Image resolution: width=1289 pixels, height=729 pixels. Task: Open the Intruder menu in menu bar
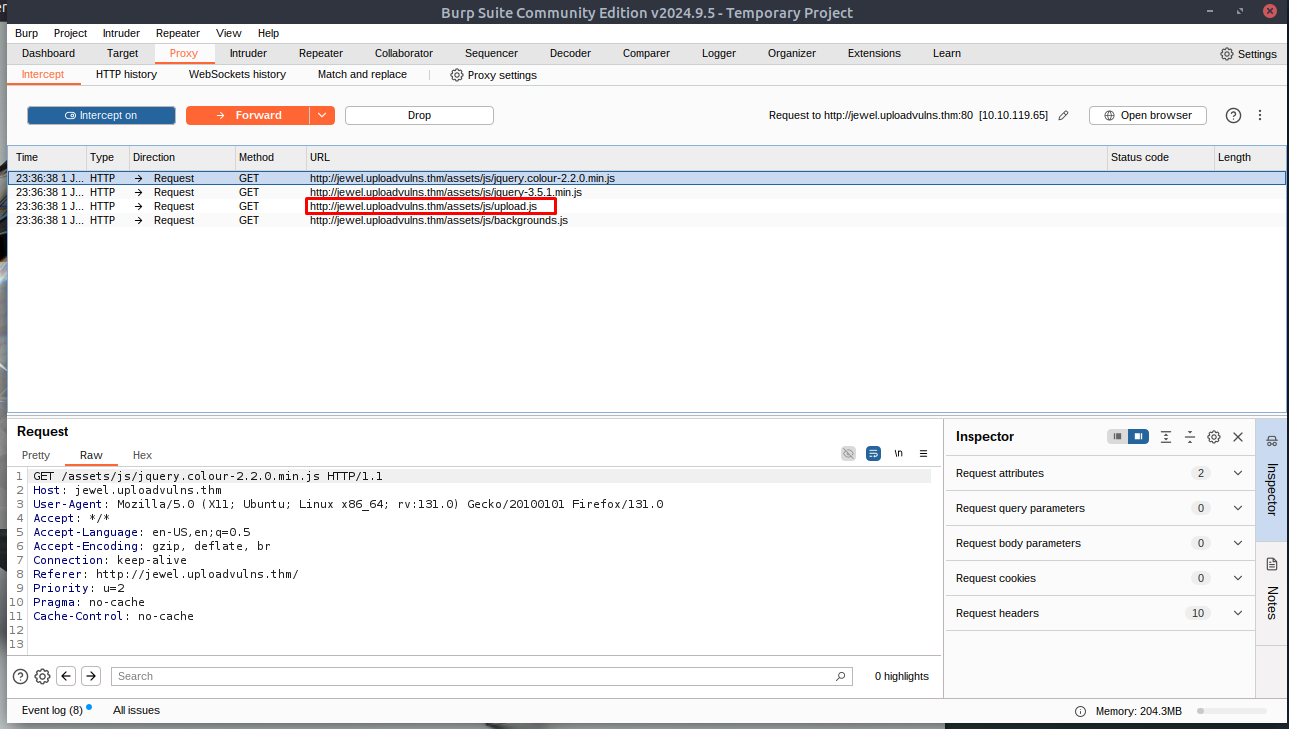[x=121, y=33]
